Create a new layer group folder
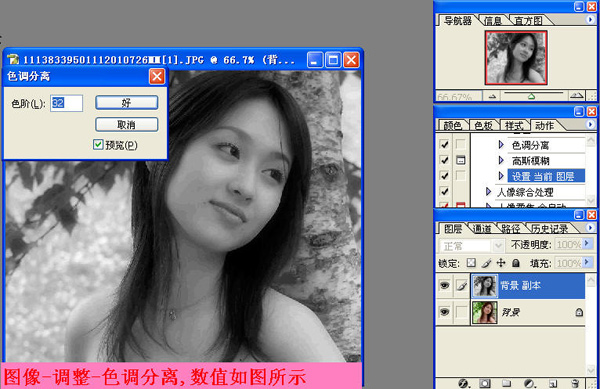The height and width of the screenshot is (389, 600). coord(507,383)
